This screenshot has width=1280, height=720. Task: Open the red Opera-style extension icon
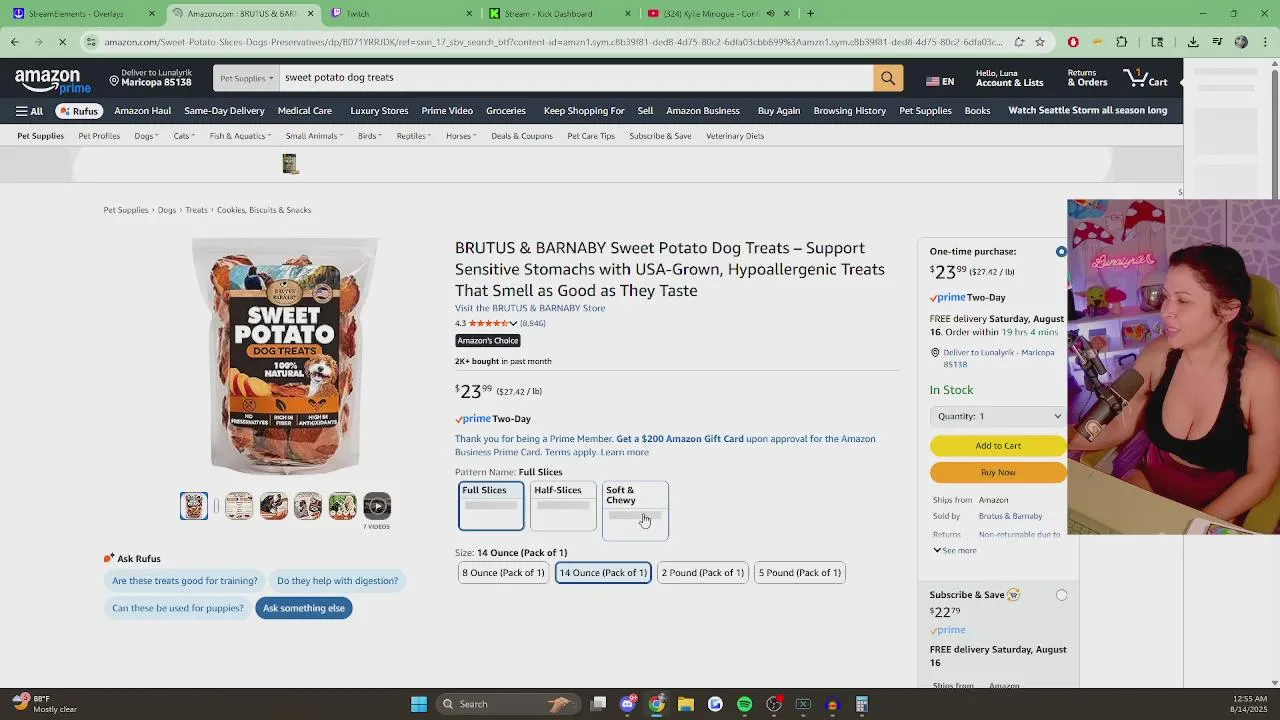tap(1073, 42)
